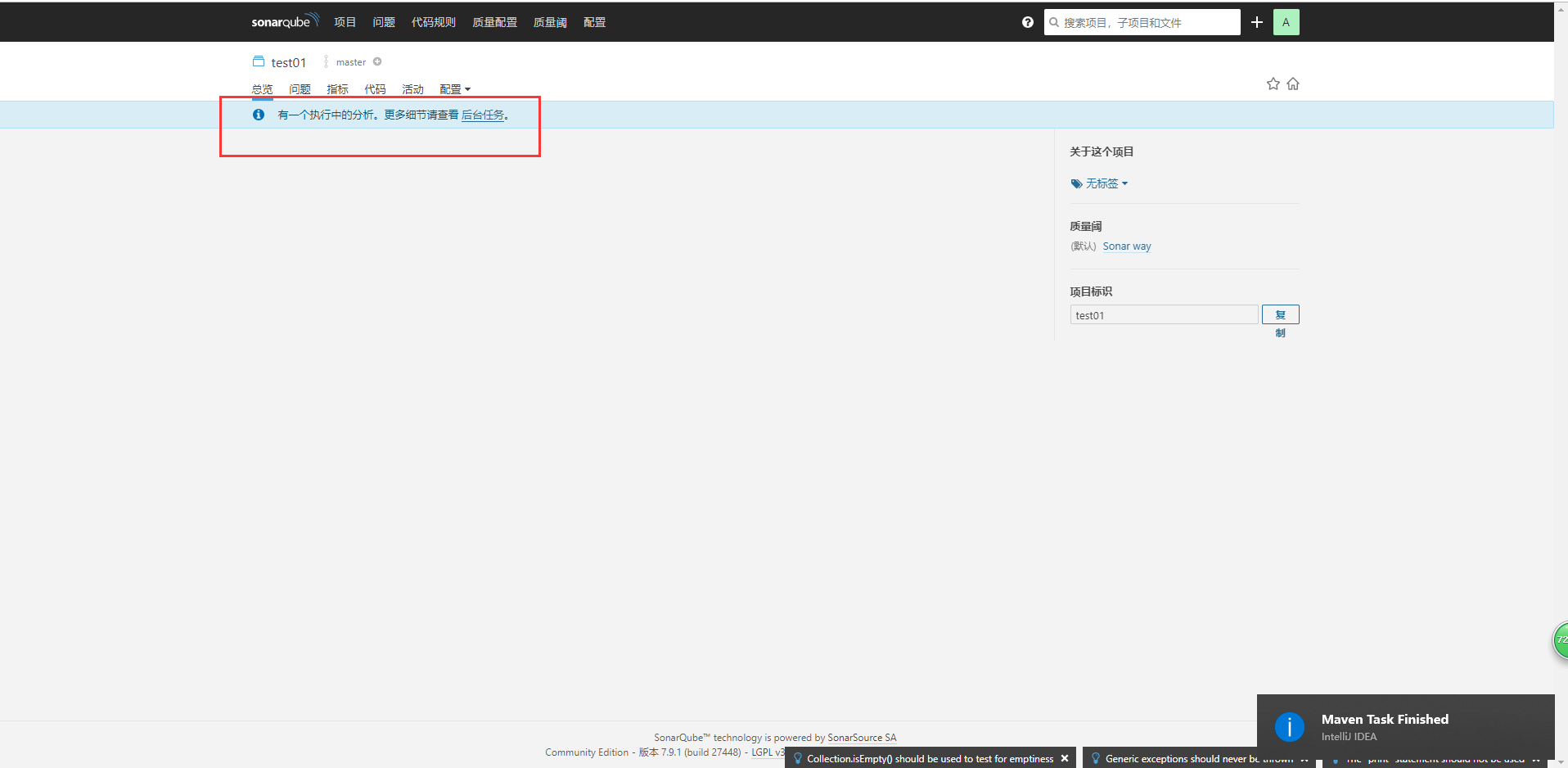Screen dimensions: 1568x768
Task: Click the Collection.isEmpty() bulb icon
Action: (798, 758)
